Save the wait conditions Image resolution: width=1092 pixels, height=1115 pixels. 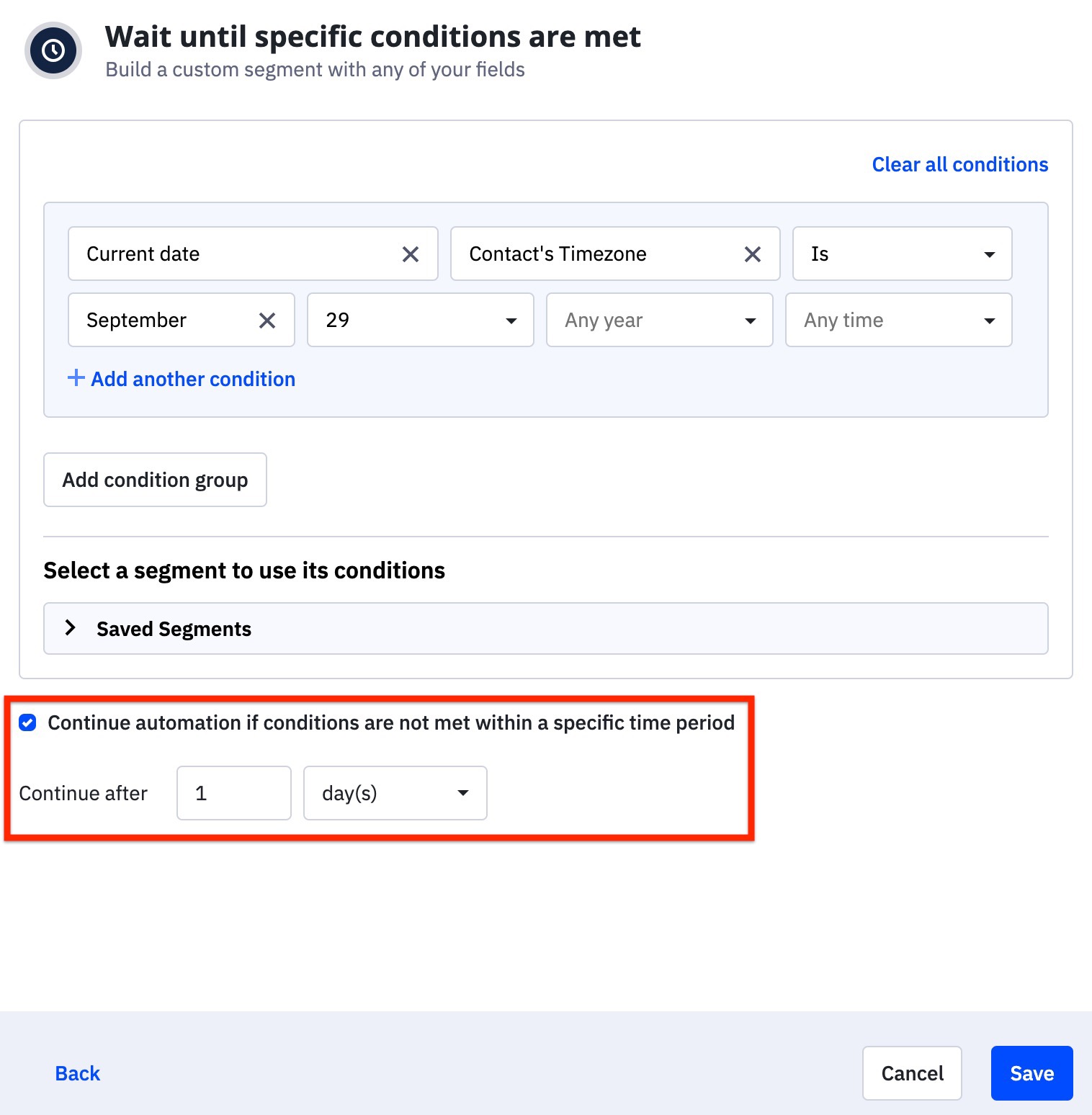1031,1073
